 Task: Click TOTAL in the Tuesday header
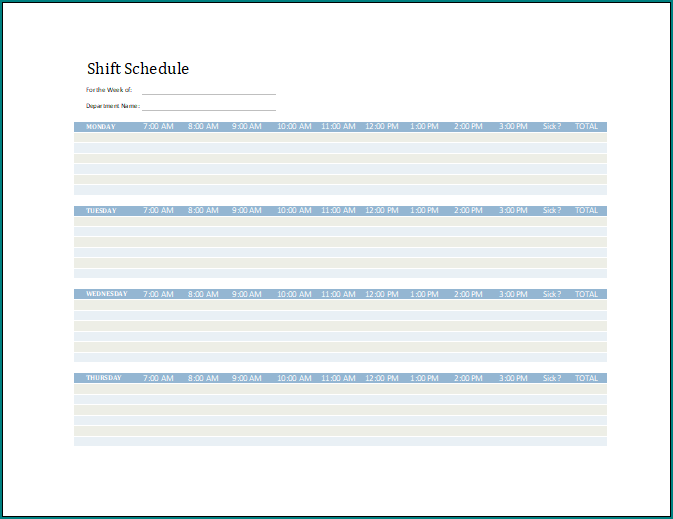[x=586, y=210]
